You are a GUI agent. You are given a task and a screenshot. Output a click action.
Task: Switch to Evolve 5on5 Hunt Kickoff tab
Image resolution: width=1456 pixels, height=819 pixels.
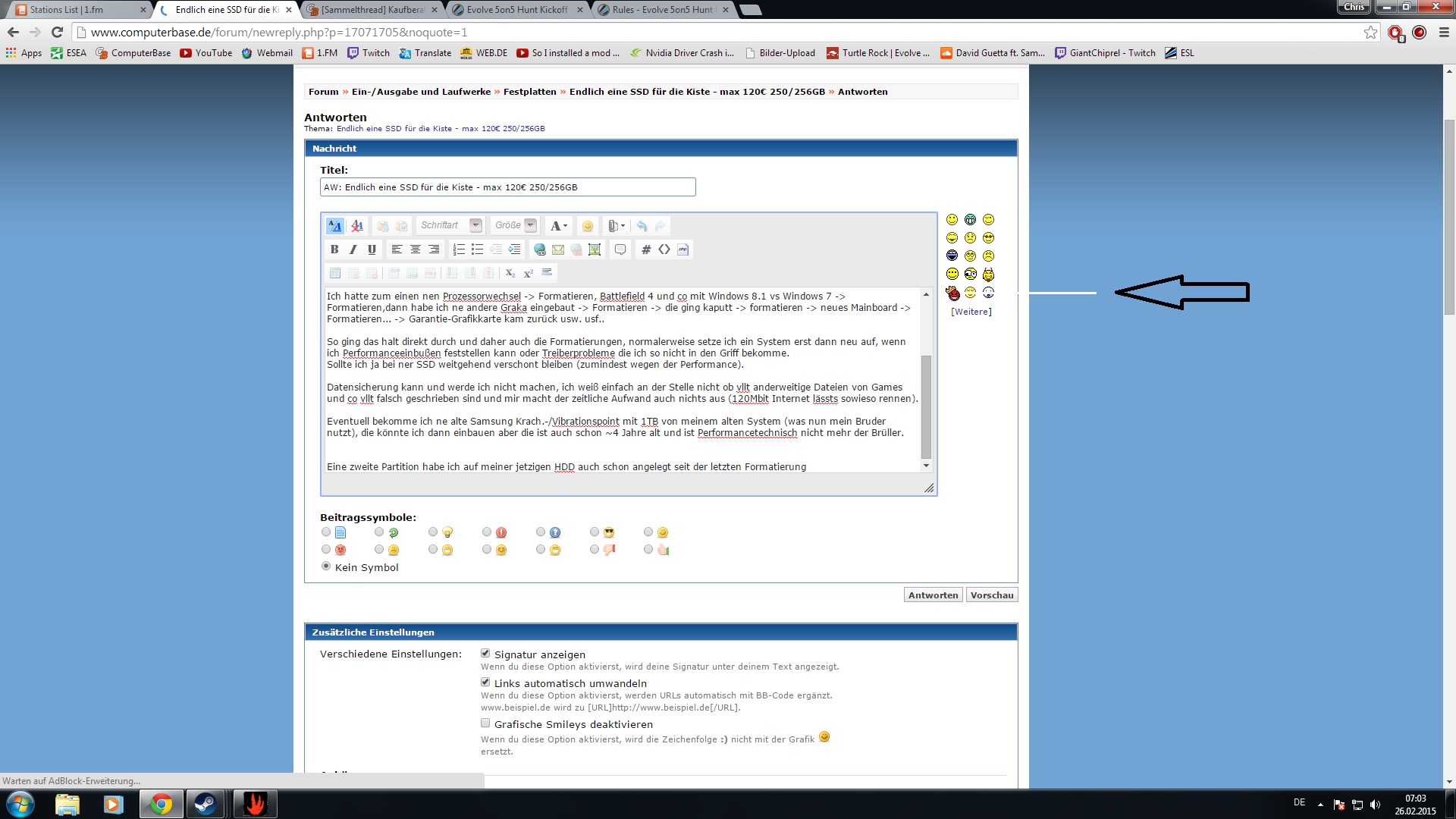pyautogui.click(x=517, y=10)
